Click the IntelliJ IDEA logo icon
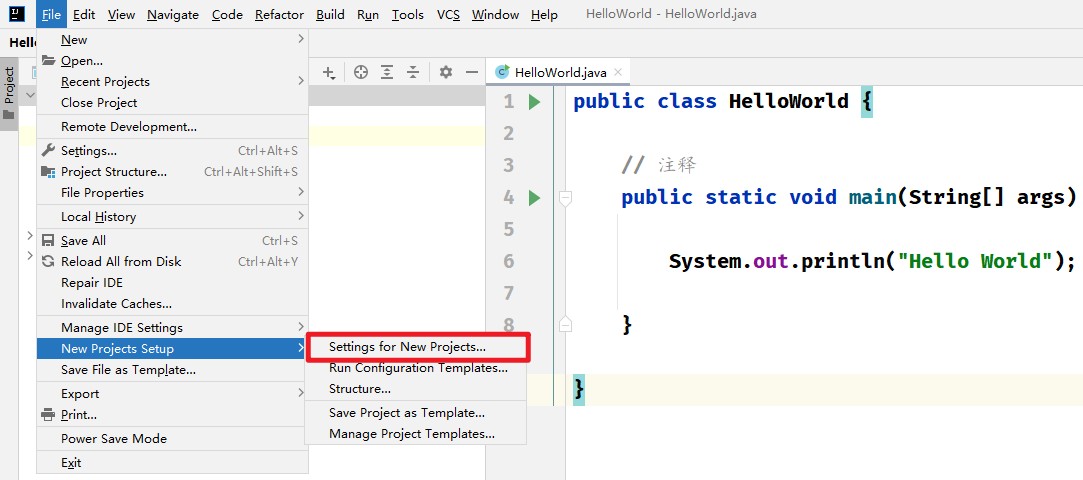Screen dimensions: 1083x480 click(x=18, y=14)
